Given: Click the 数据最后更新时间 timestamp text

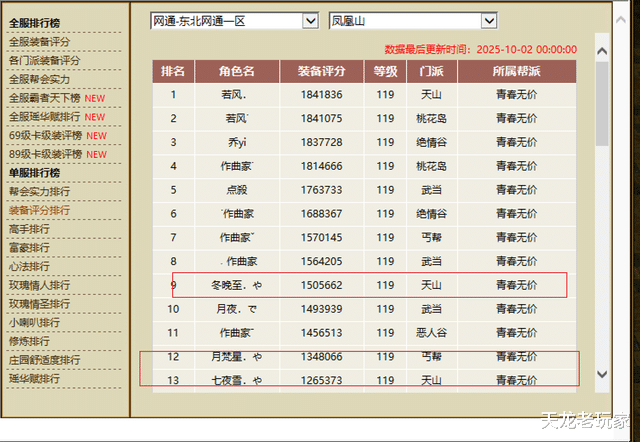Looking at the screenshot, I should coord(481,49).
